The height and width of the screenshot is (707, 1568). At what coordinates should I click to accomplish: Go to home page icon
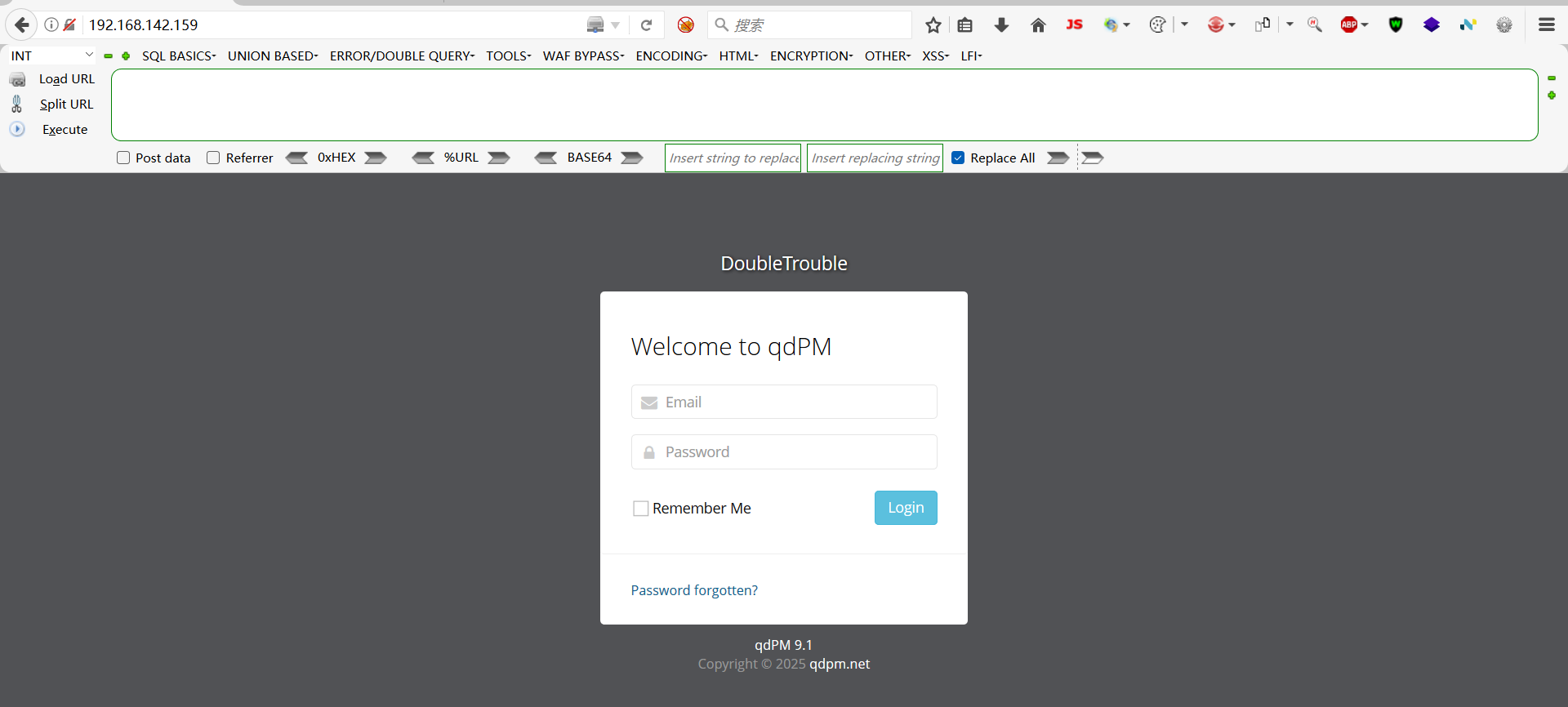click(x=1038, y=24)
